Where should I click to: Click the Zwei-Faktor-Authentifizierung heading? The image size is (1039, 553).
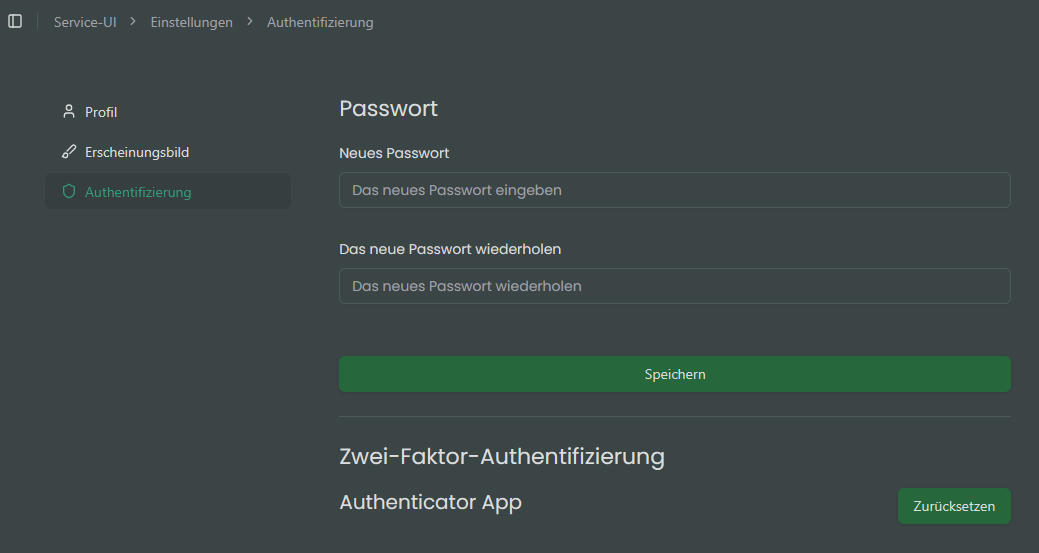[x=502, y=456]
